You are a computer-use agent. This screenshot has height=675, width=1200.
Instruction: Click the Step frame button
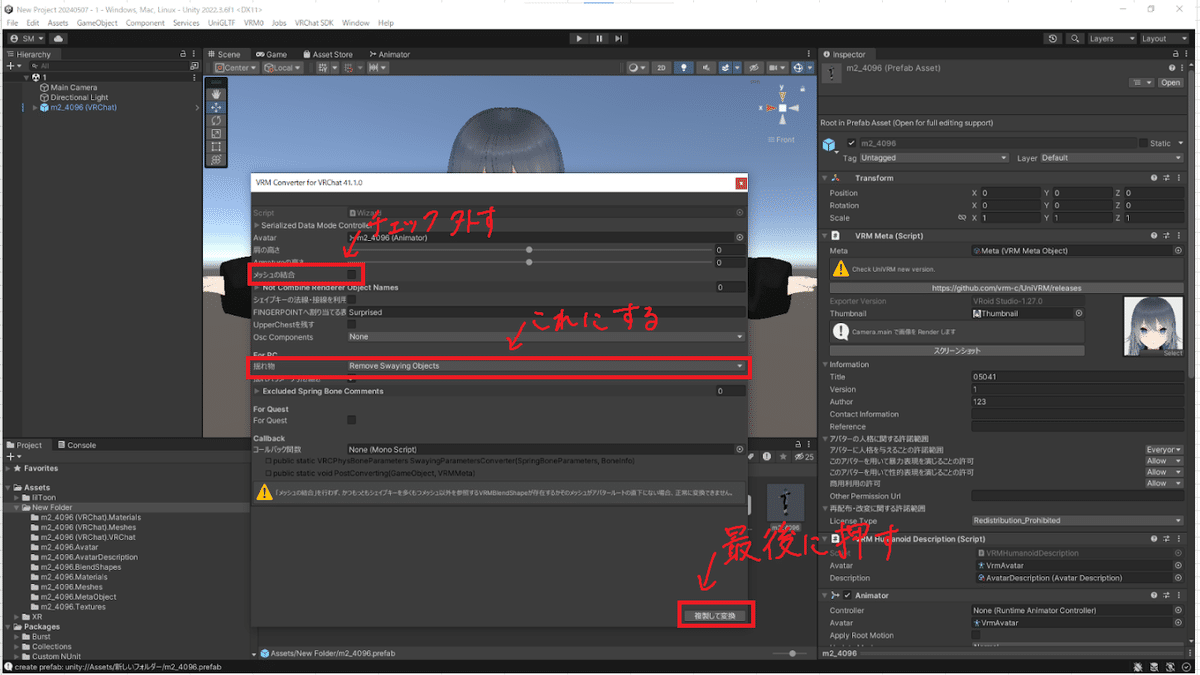click(x=619, y=38)
